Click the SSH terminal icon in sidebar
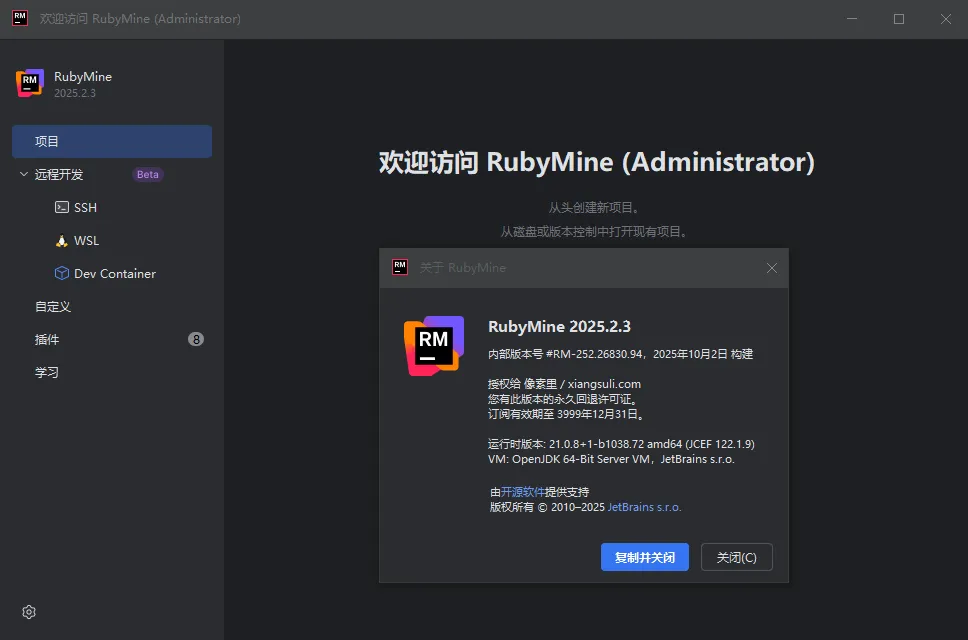This screenshot has height=640, width=968. click(x=62, y=208)
